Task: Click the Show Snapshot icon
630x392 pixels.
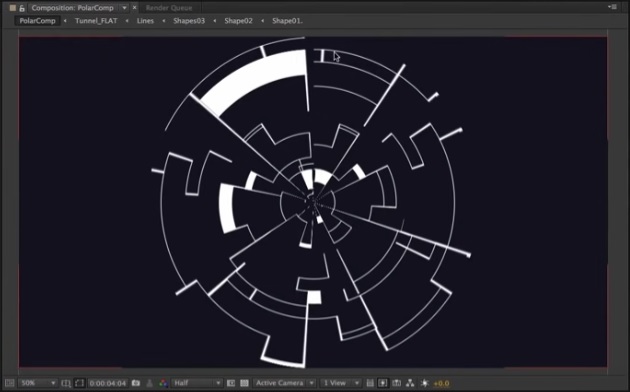Action: point(149,383)
